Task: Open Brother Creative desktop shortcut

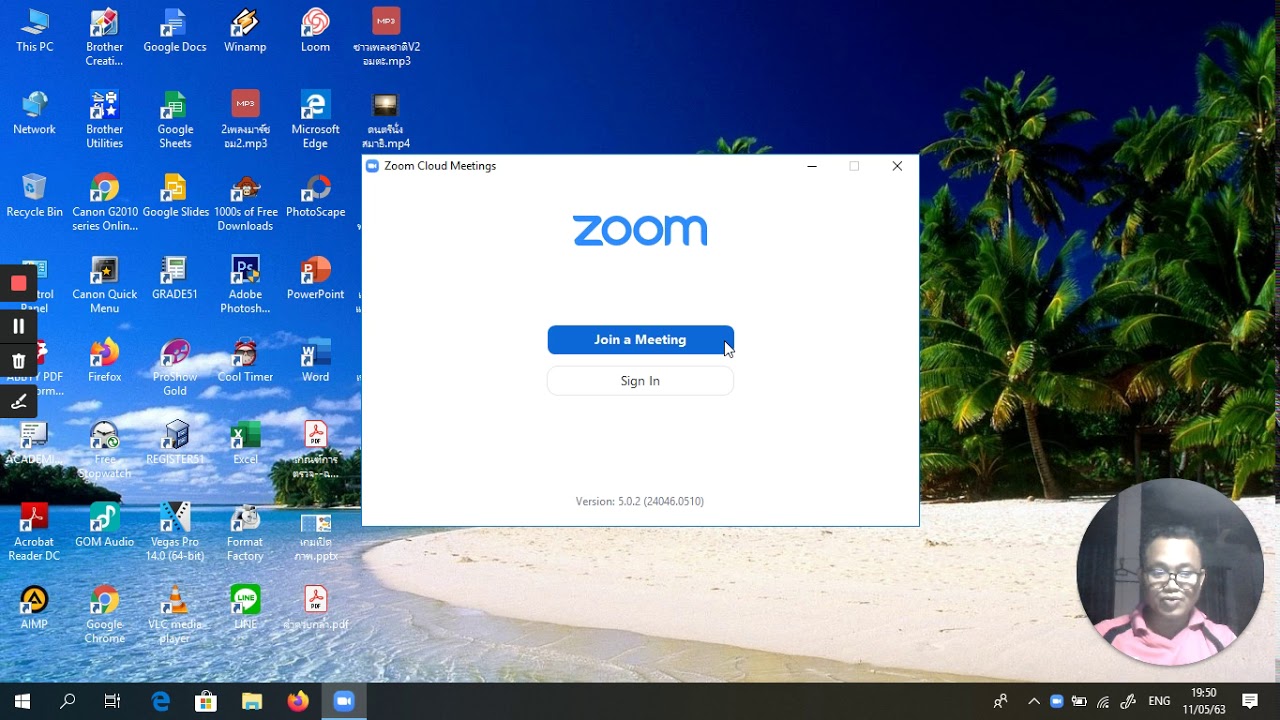Action: (x=104, y=38)
